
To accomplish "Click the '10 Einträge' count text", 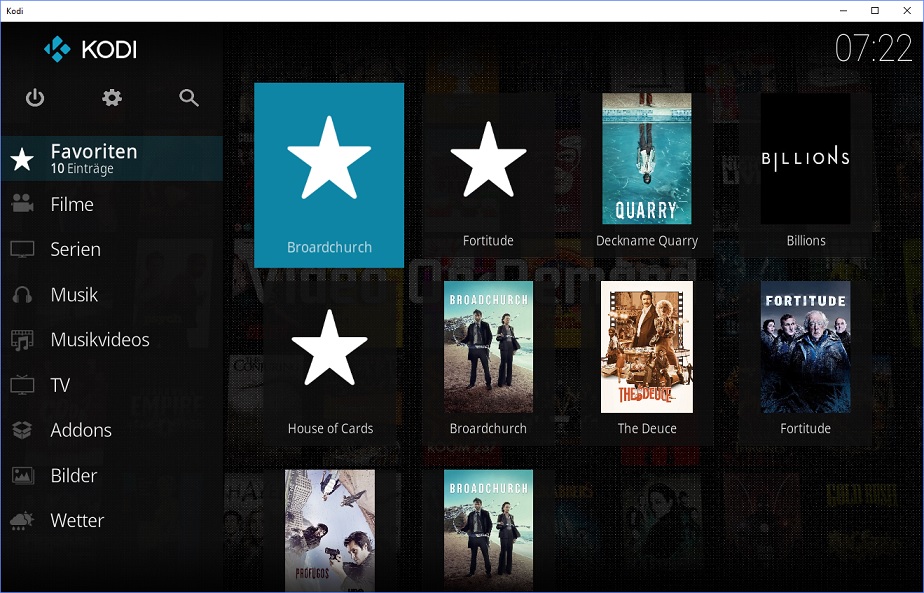I will (82, 169).
